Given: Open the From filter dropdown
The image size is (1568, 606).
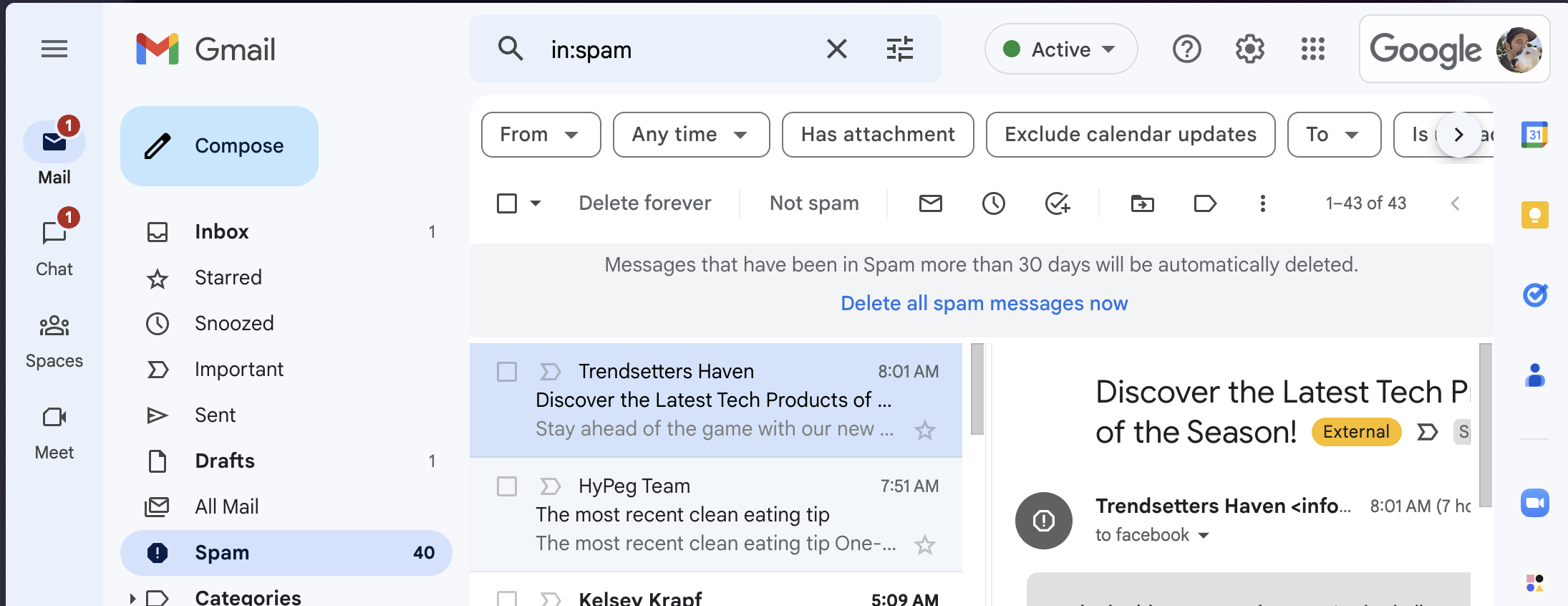Looking at the screenshot, I should (541, 135).
